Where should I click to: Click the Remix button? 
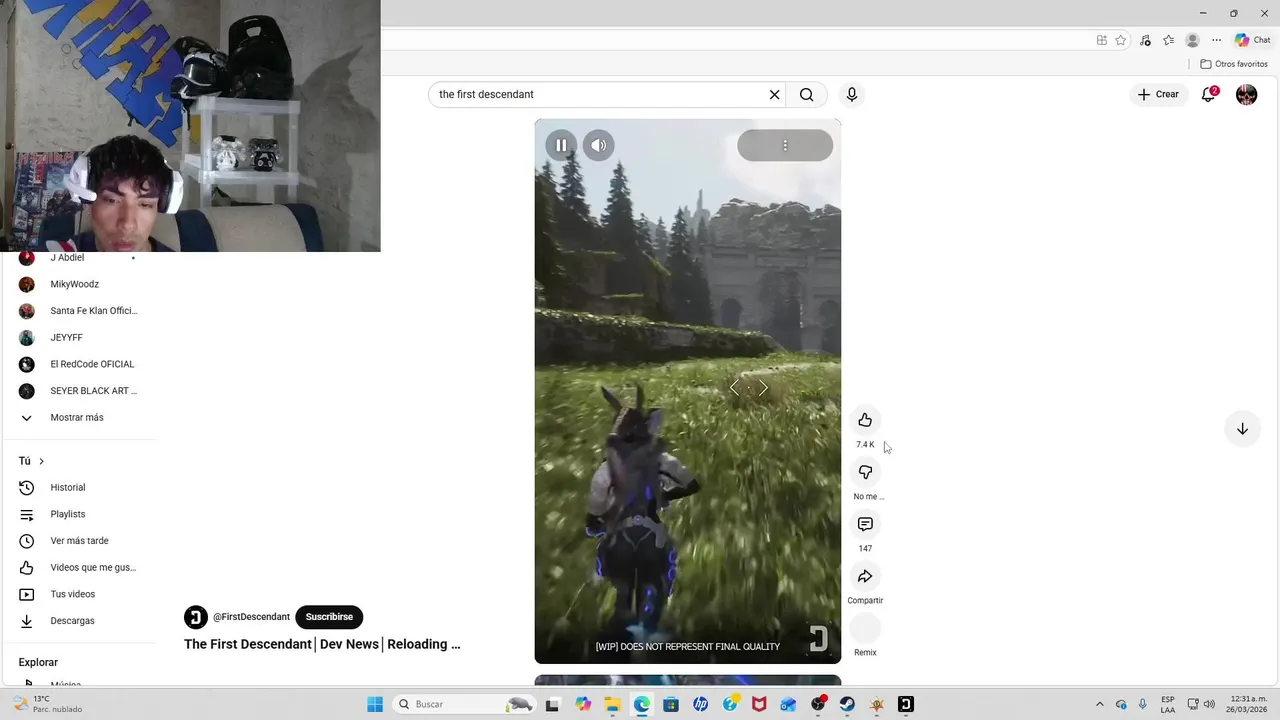(x=865, y=628)
